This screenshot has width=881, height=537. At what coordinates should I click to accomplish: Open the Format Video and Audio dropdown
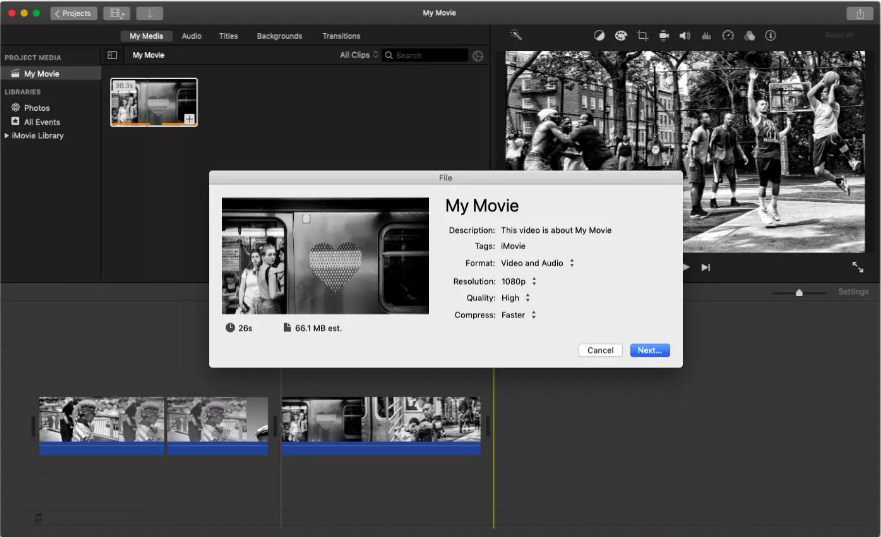538,263
